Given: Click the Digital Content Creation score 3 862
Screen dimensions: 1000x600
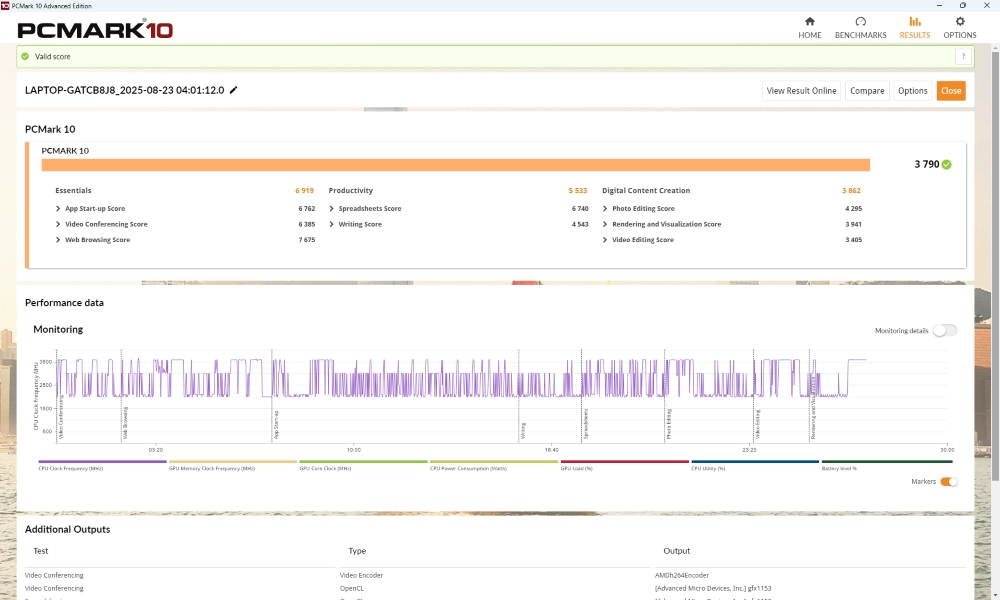Looking at the screenshot, I should click(x=851, y=191).
